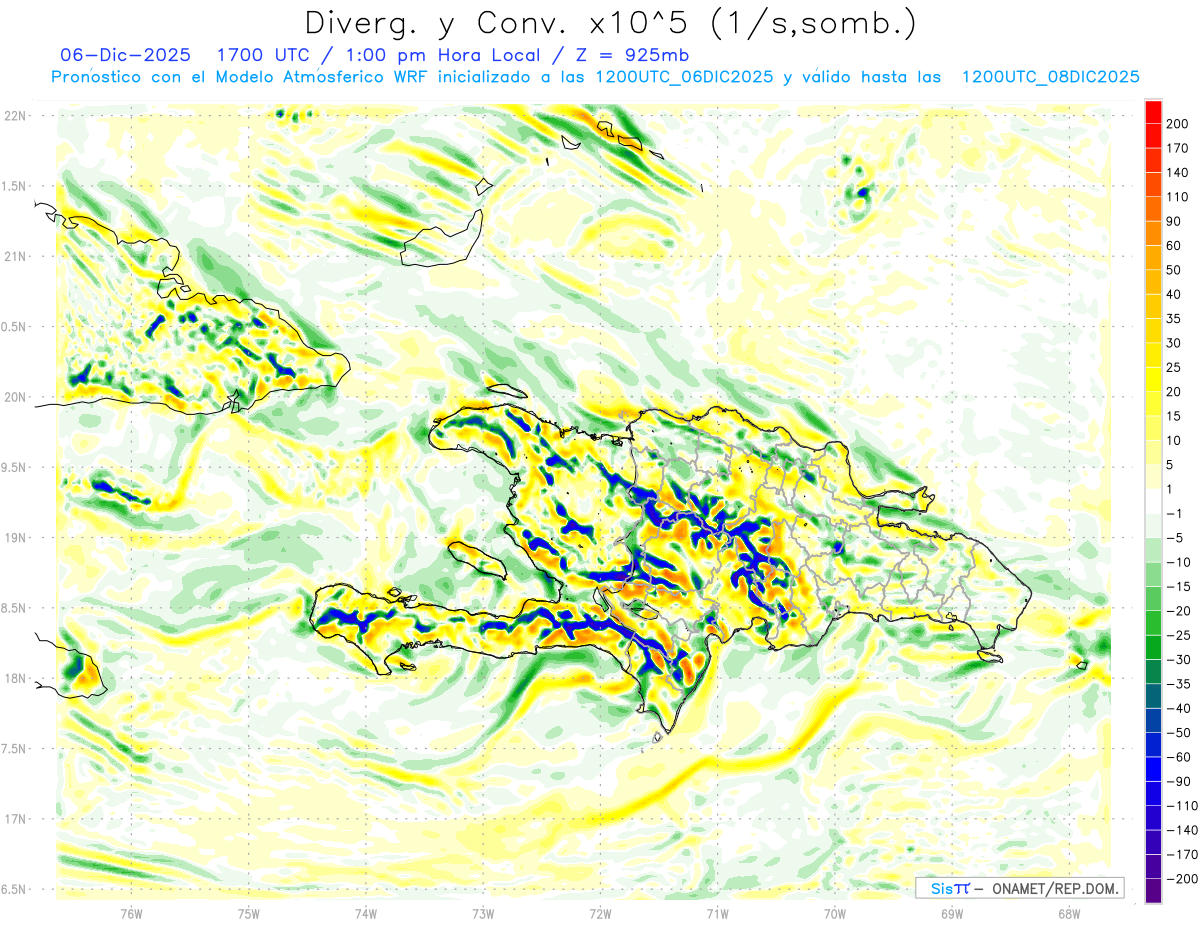Click the 'ONAMET/REP.DOM.' credit label
The image size is (1200, 927).
pos(1055,888)
